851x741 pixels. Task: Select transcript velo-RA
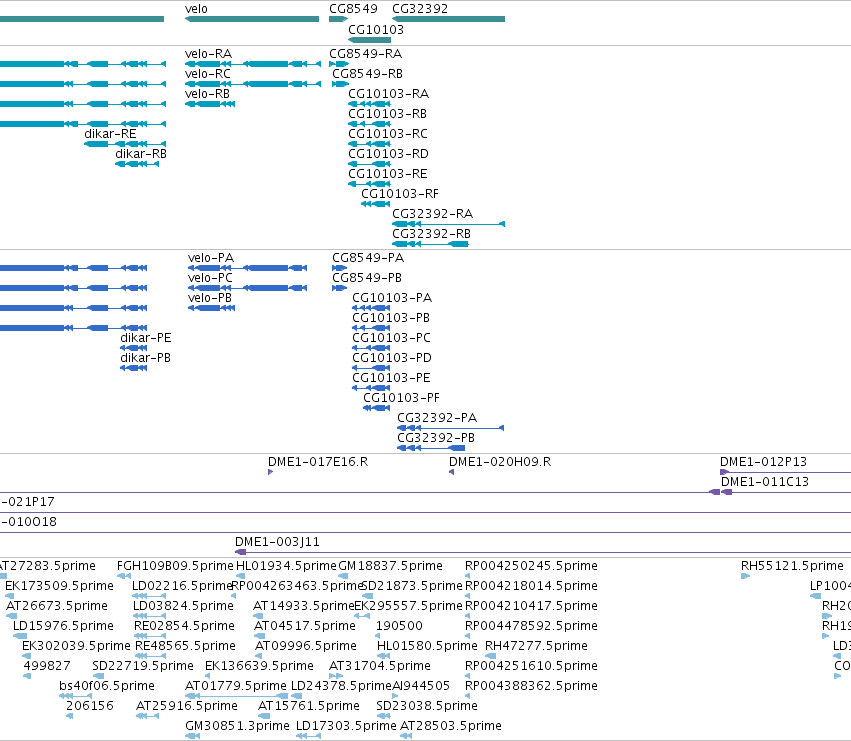(x=208, y=54)
